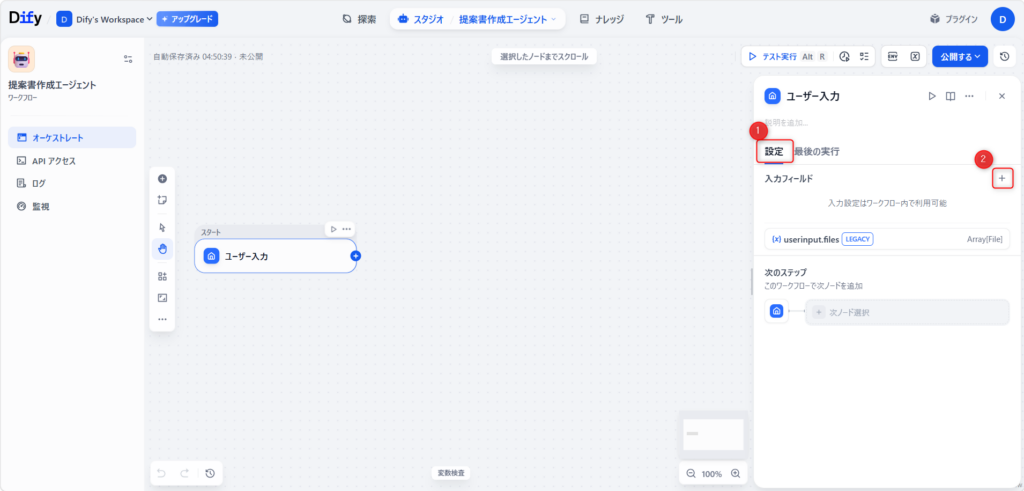The width and height of the screenshot is (1024, 491).
Task: Open the ナレッジ menu in top navigation
Action: click(x=605, y=19)
